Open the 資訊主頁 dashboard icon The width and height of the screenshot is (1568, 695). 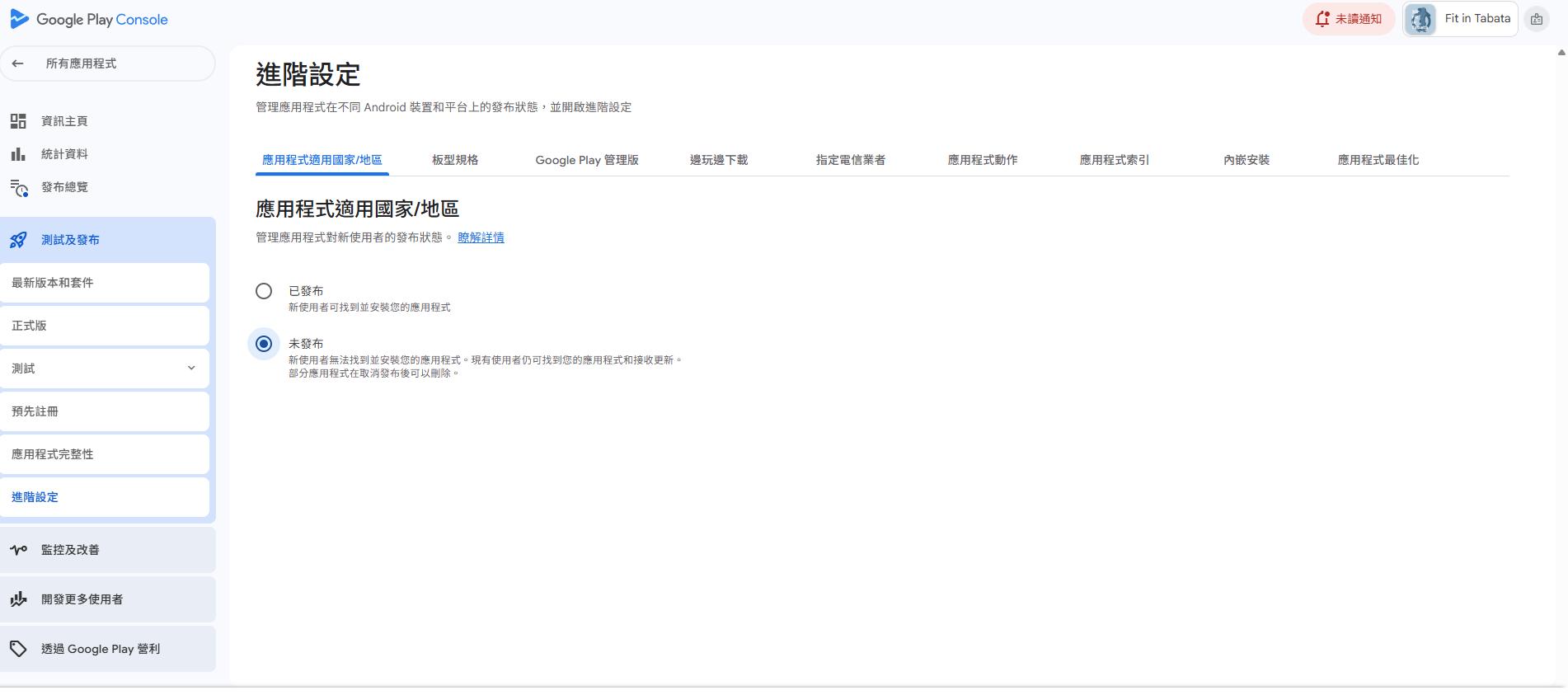point(18,121)
